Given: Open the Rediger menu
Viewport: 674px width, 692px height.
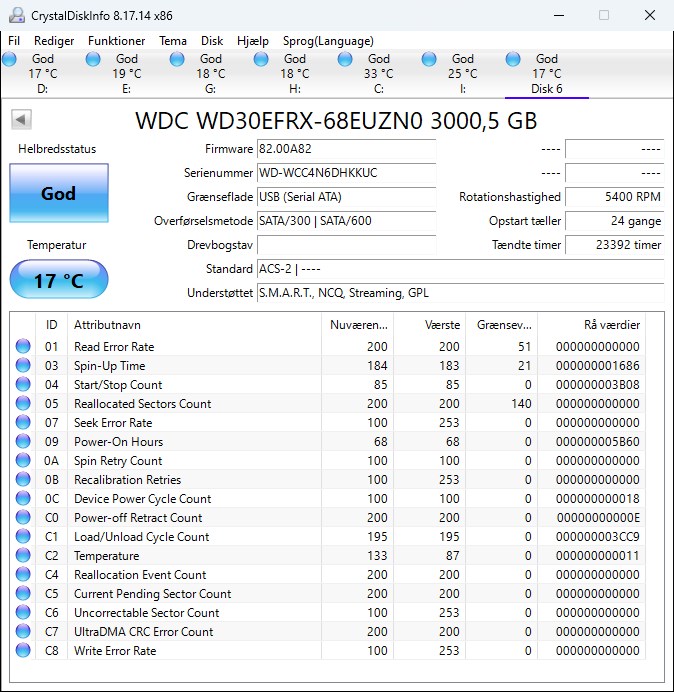Looking at the screenshot, I should (x=54, y=41).
